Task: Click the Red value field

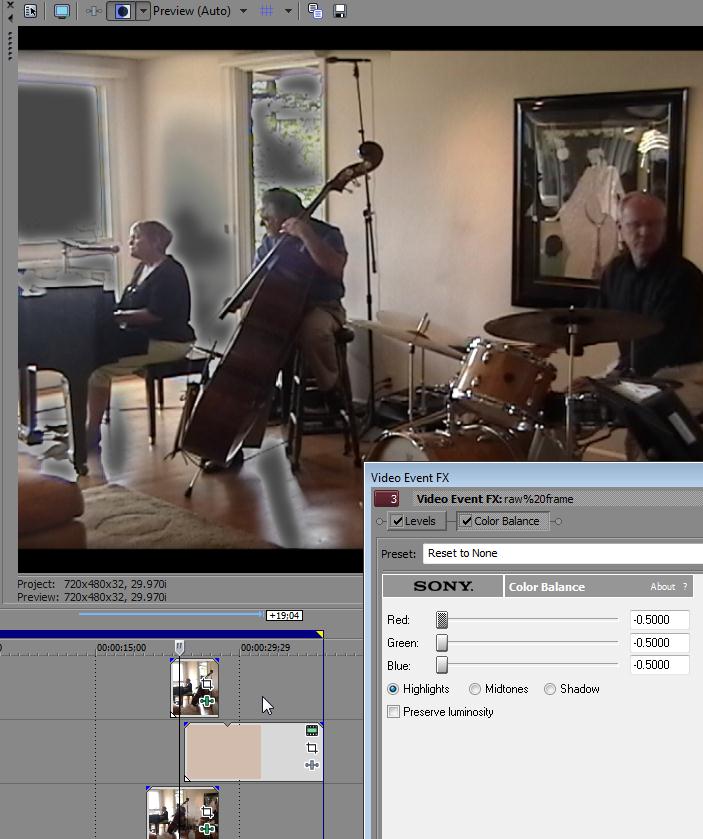Action: (659, 620)
